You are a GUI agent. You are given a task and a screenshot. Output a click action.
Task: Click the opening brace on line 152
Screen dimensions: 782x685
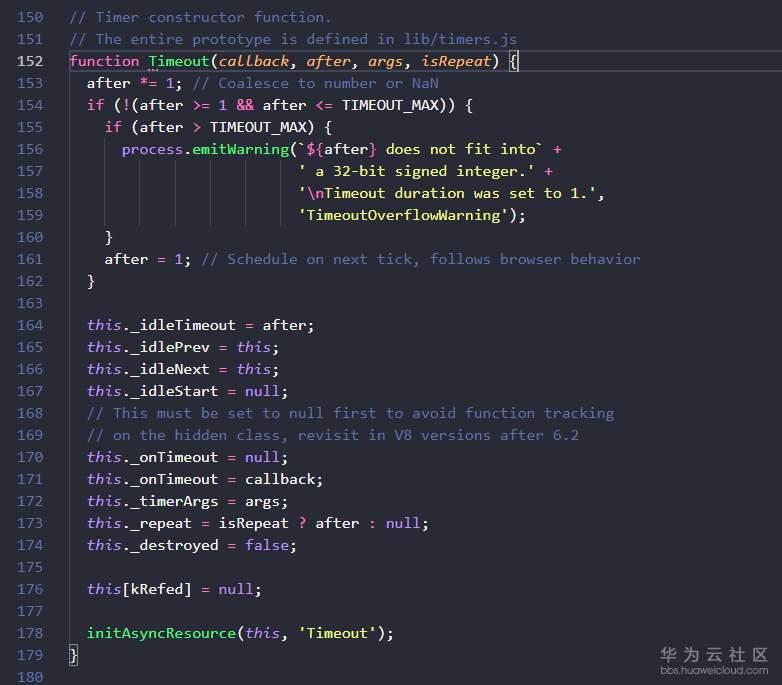(514, 61)
